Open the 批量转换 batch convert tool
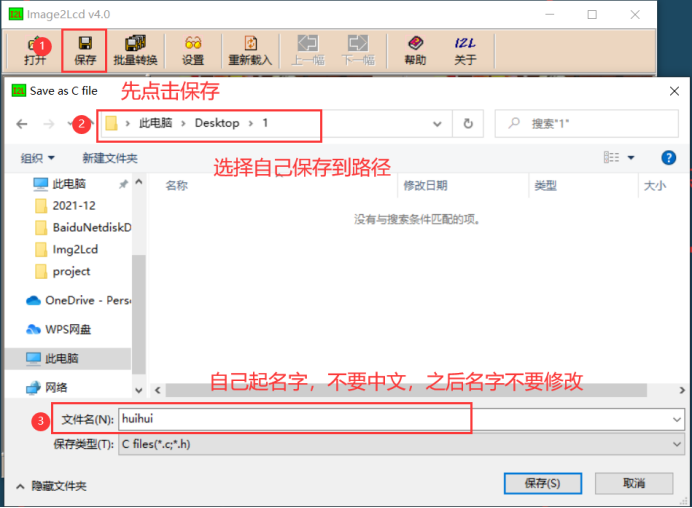Screen dimensions: 692x508 [135, 50]
